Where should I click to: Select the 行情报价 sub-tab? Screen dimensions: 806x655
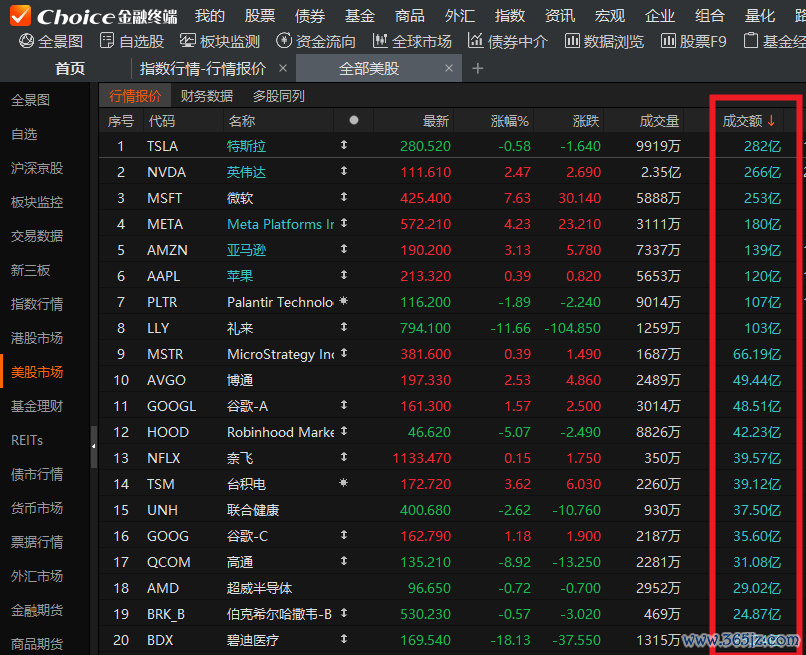(135, 96)
